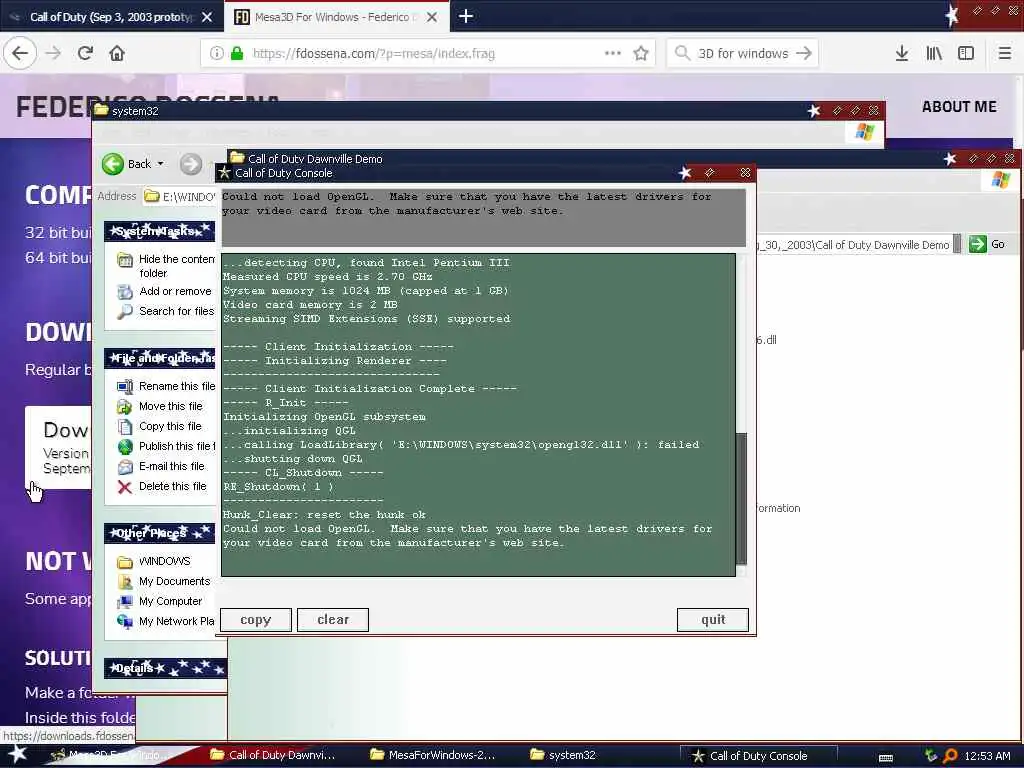Open the Firefox hamburger menu
Viewport: 1024px width, 768px height.
[x=1005, y=53]
